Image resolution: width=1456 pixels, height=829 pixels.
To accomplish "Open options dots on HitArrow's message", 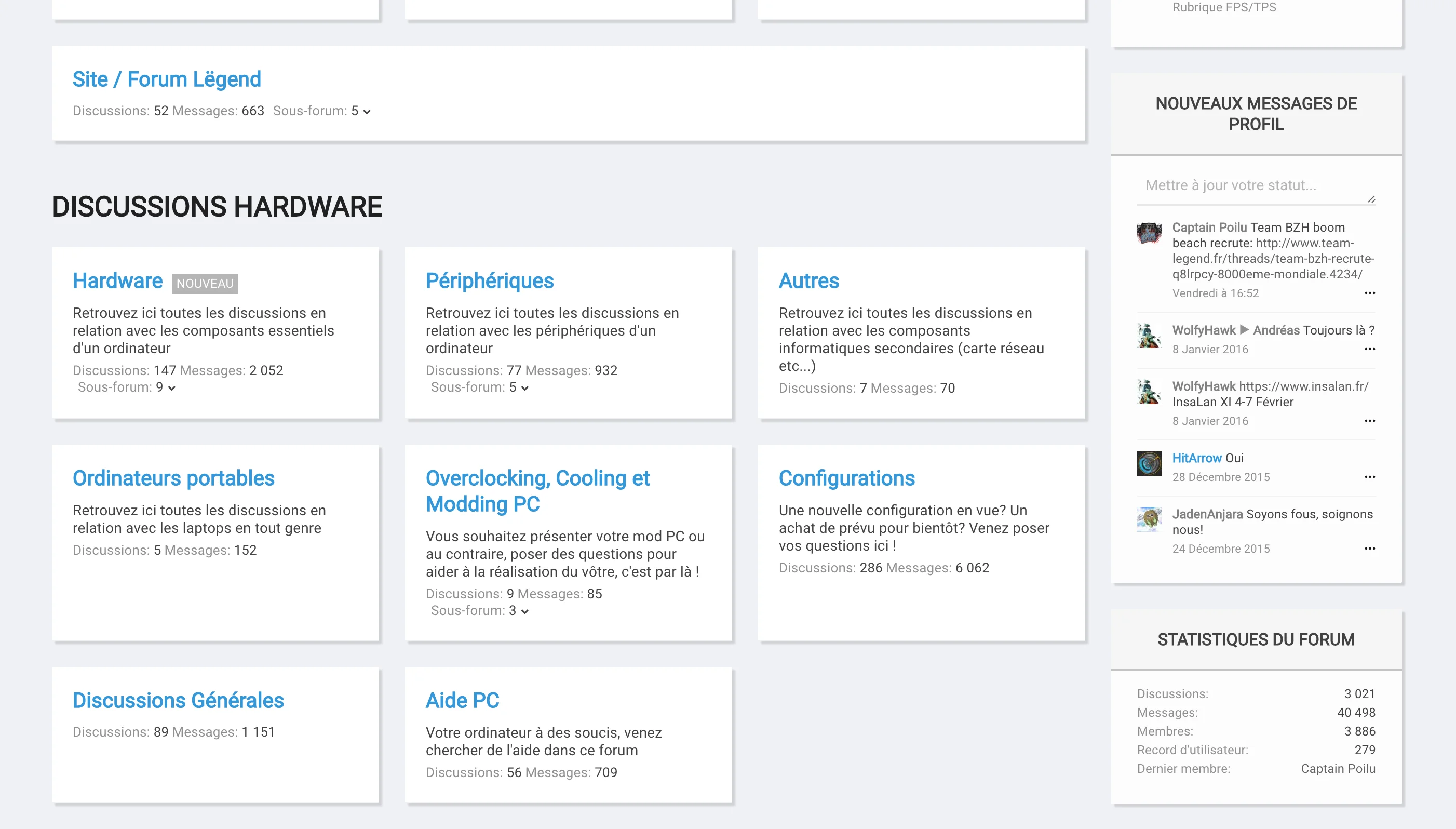I will (x=1369, y=477).
